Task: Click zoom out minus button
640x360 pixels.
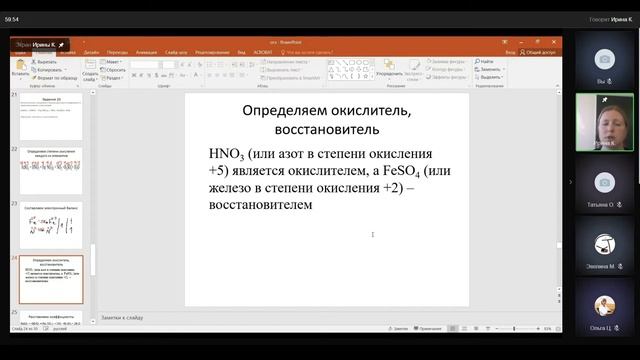Action: [497, 329]
